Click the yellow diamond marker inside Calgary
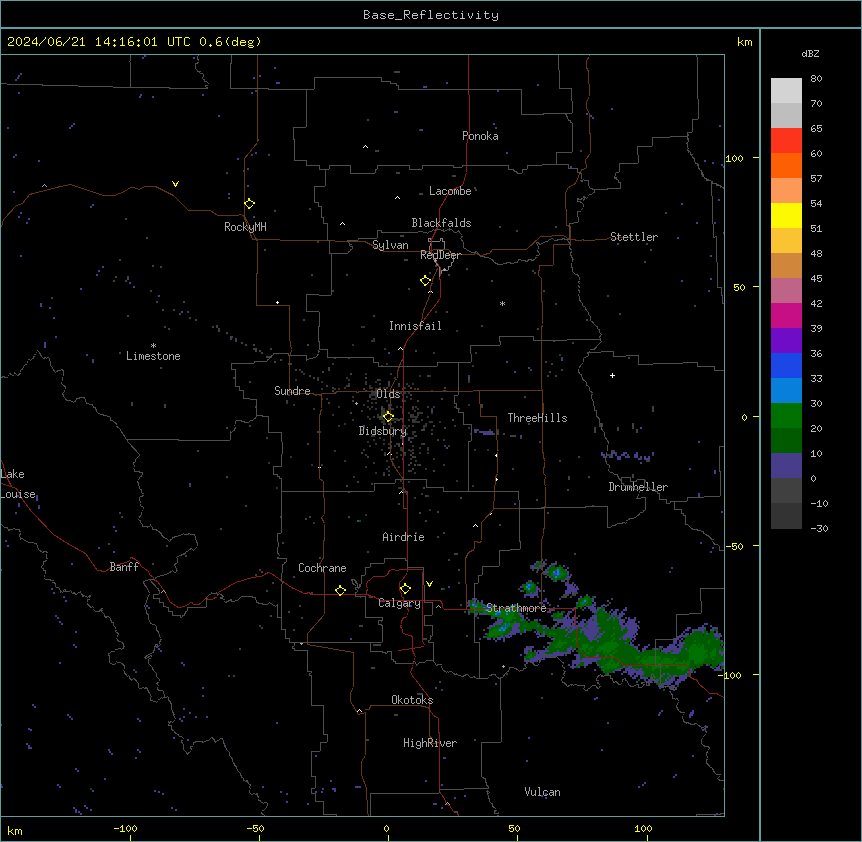862x842 pixels. coord(405,588)
